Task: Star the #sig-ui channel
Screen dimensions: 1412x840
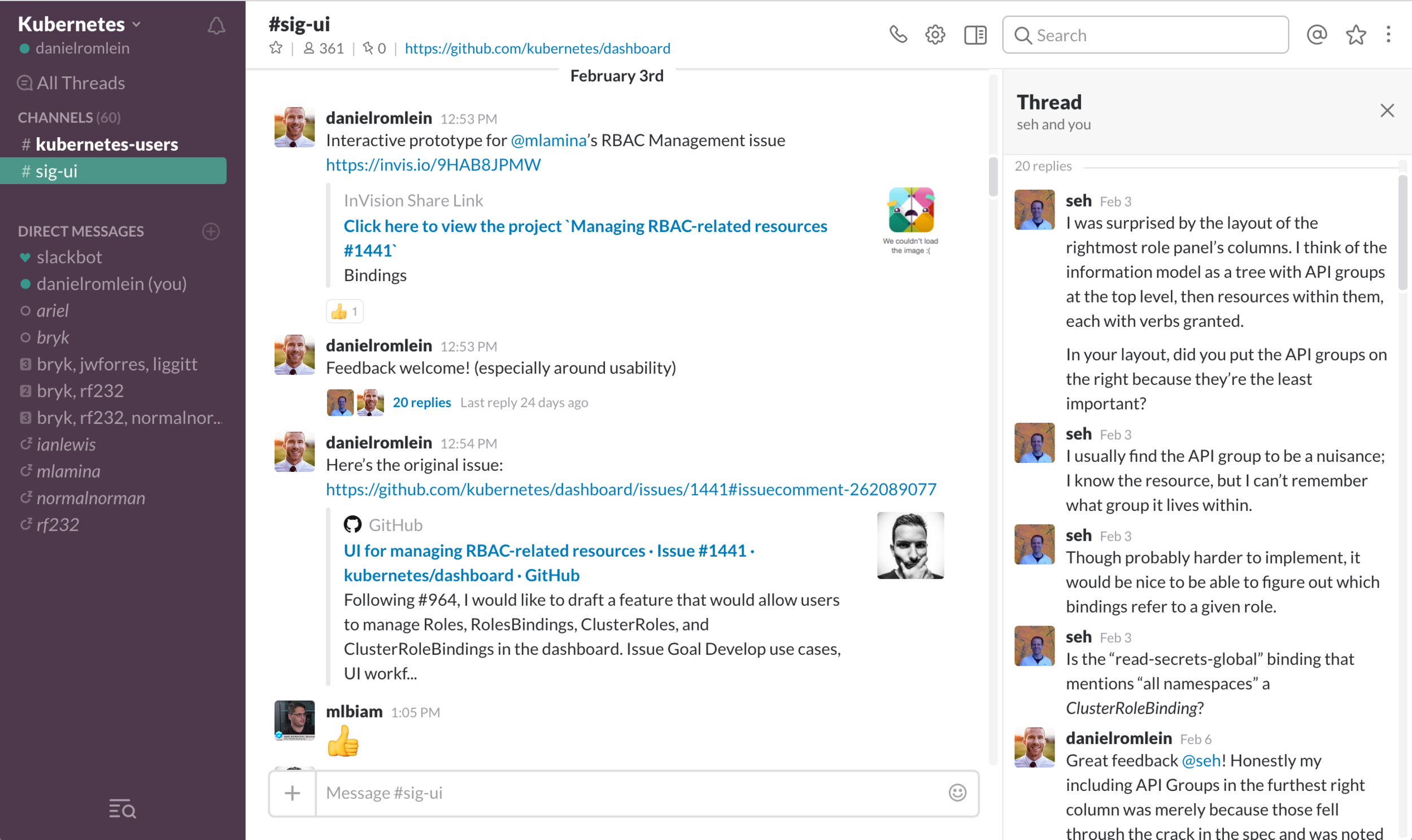Action: (x=276, y=48)
